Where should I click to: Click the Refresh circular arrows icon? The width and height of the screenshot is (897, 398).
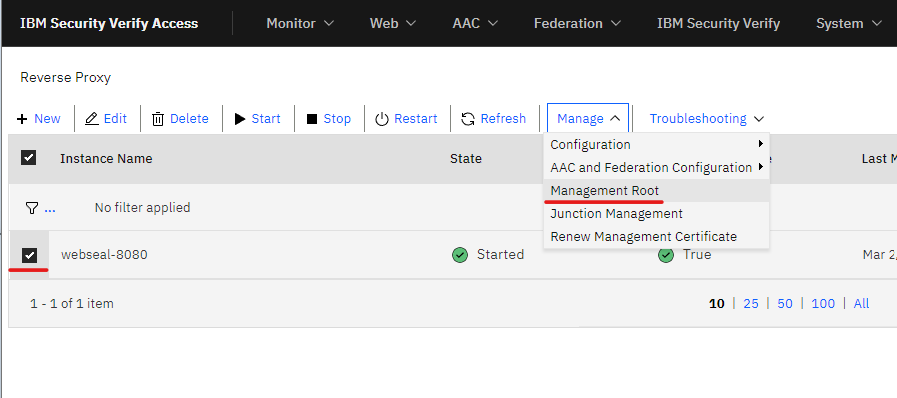pos(468,119)
